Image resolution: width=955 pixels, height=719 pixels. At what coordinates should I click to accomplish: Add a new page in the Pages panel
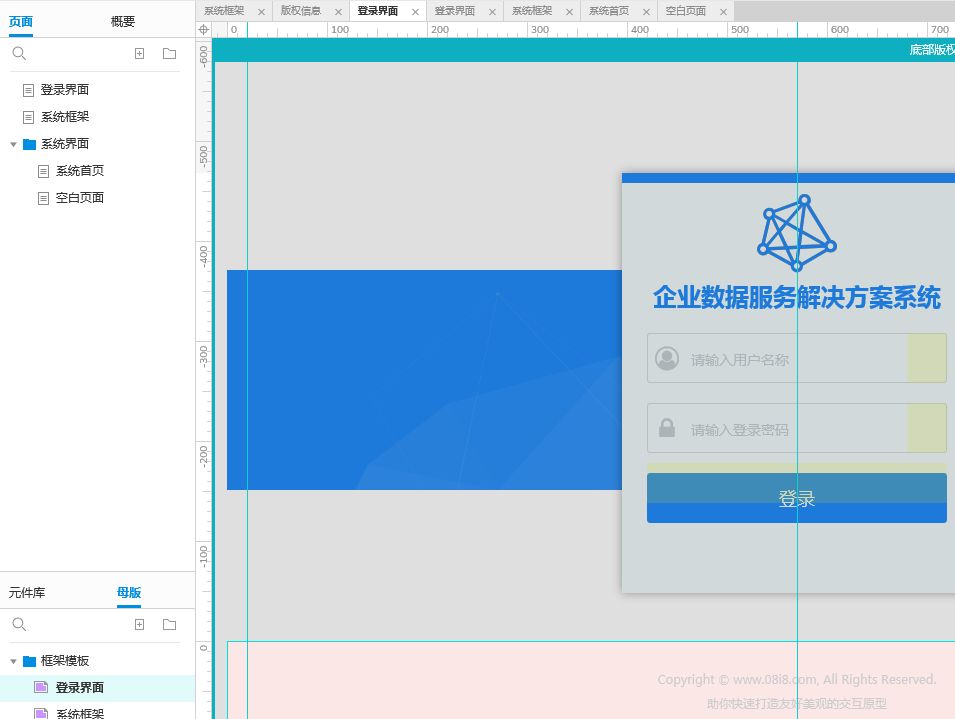click(140, 54)
